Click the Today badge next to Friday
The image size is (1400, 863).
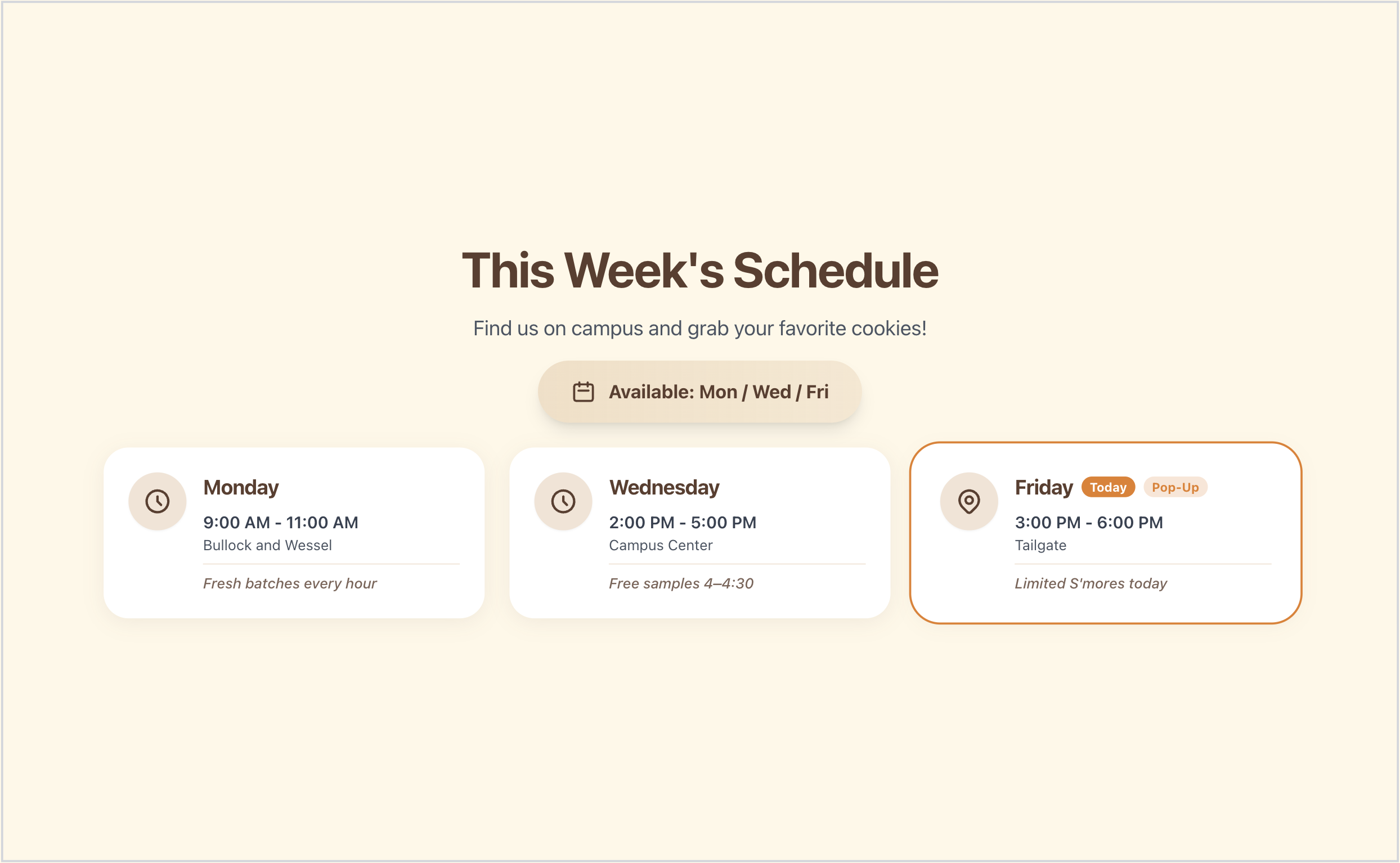click(1107, 487)
